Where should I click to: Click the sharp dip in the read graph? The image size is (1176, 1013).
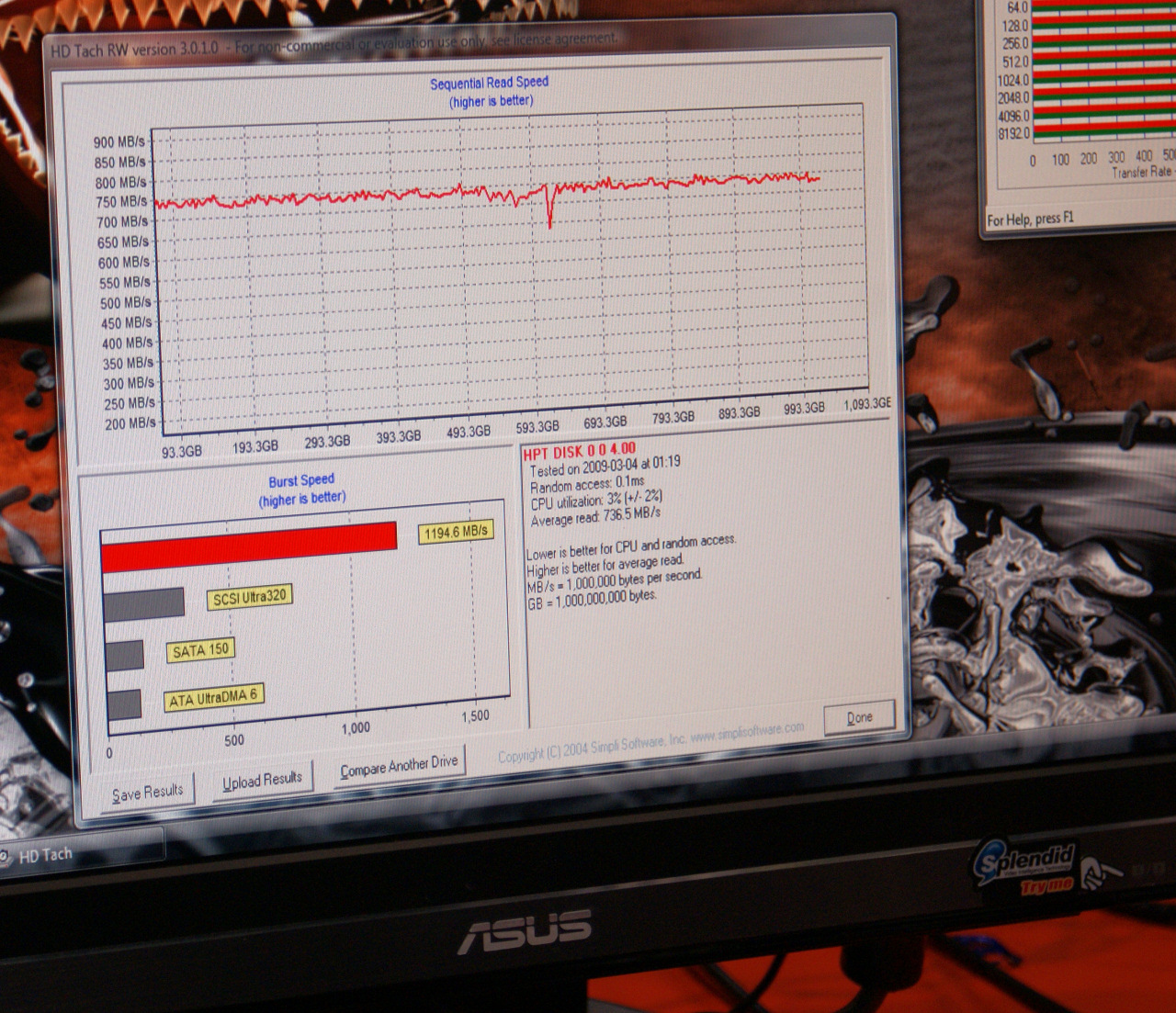pos(549,219)
